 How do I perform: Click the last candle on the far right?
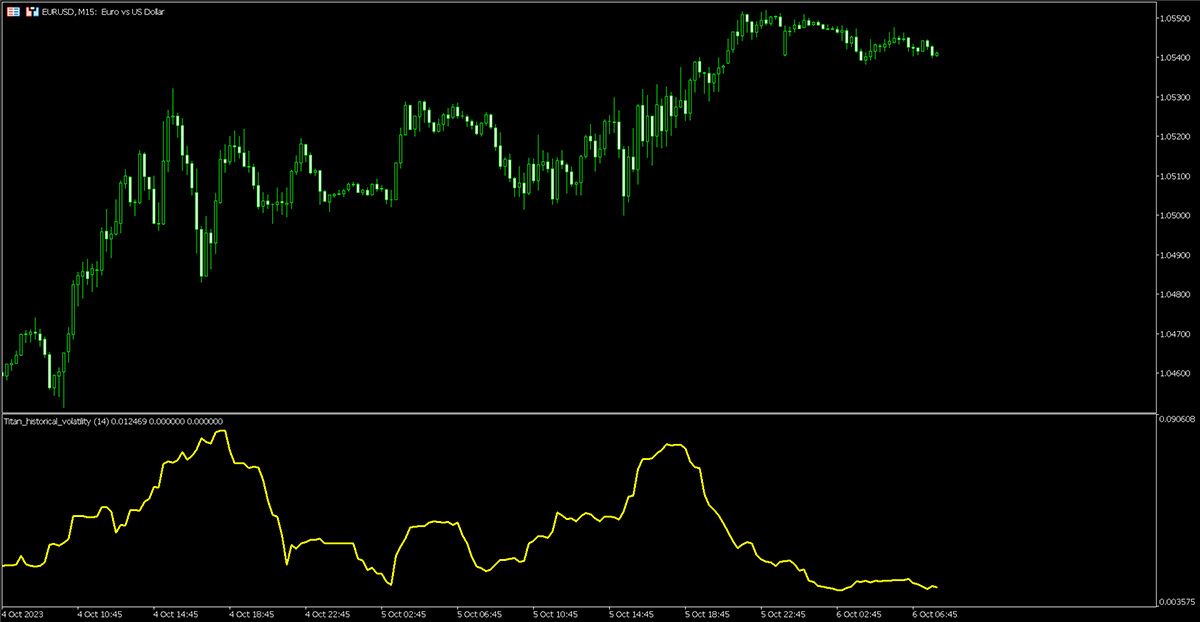tap(935, 52)
